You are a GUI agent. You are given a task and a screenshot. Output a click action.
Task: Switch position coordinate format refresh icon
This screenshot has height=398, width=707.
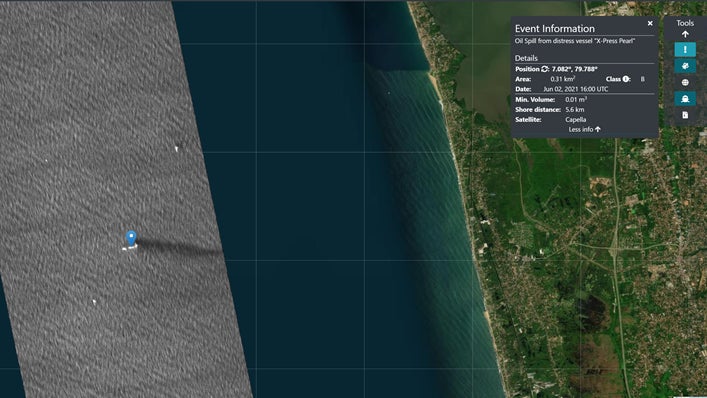[545, 69]
